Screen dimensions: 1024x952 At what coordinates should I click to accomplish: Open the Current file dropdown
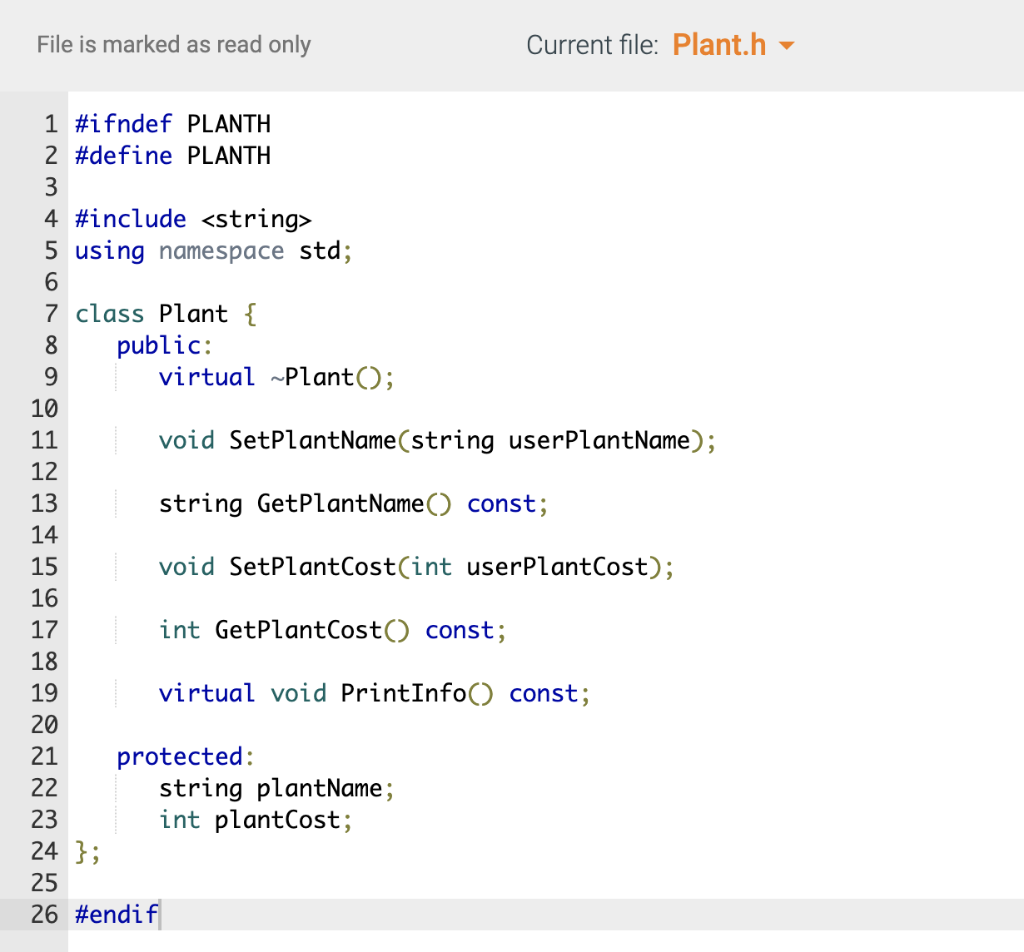pos(733,45)
